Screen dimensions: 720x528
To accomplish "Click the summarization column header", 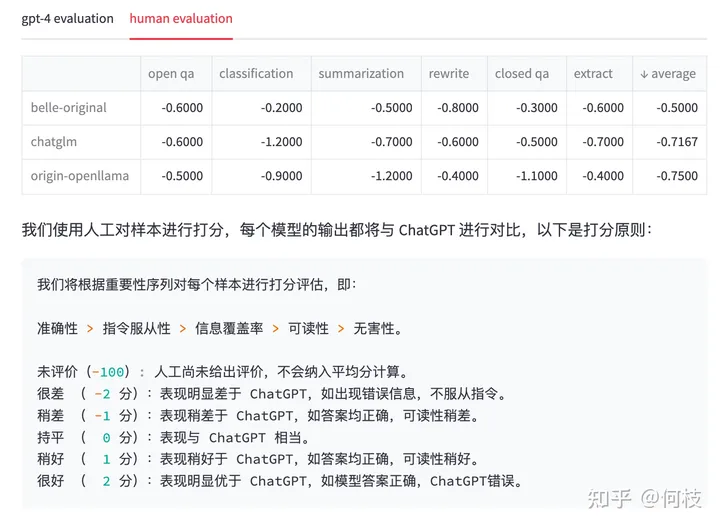I will (361, 73).
